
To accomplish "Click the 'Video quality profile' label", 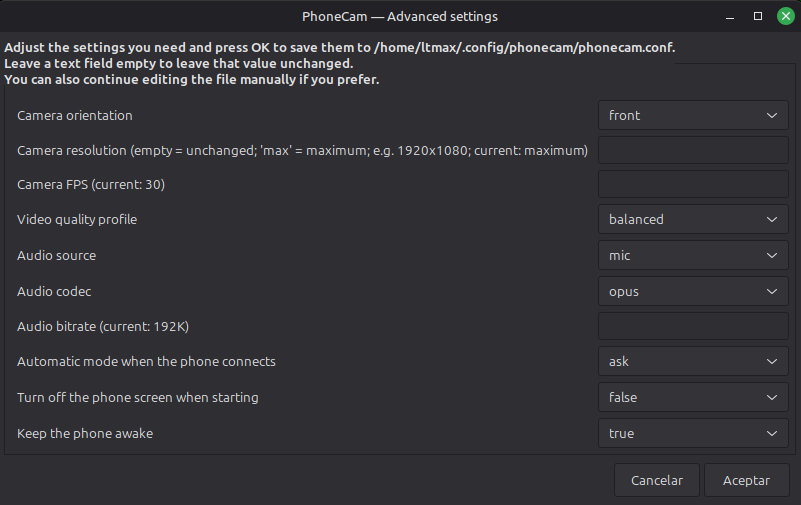I will (77, 220).
